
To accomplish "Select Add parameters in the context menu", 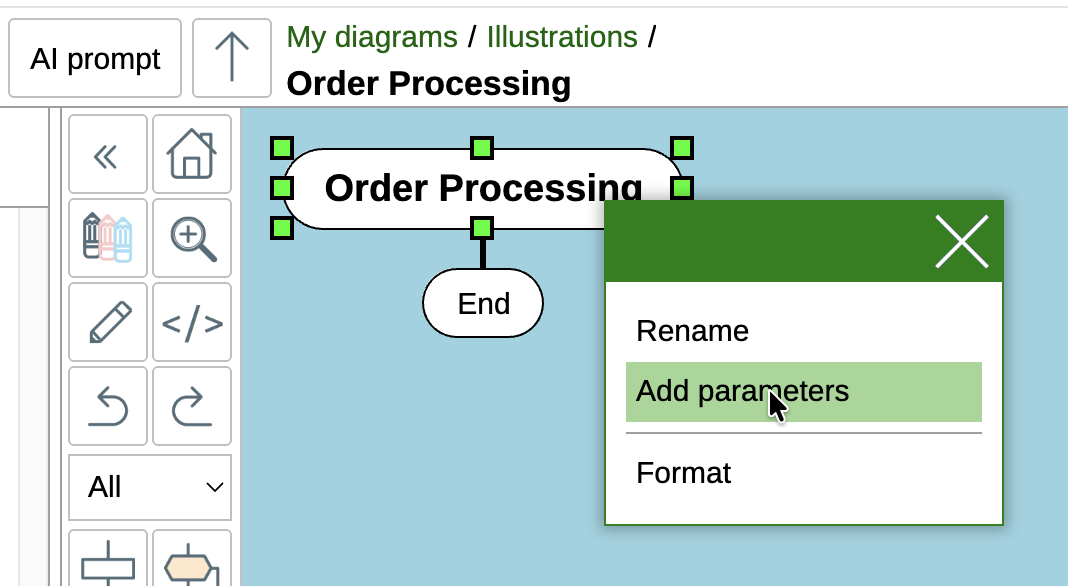I will (740, 392).
